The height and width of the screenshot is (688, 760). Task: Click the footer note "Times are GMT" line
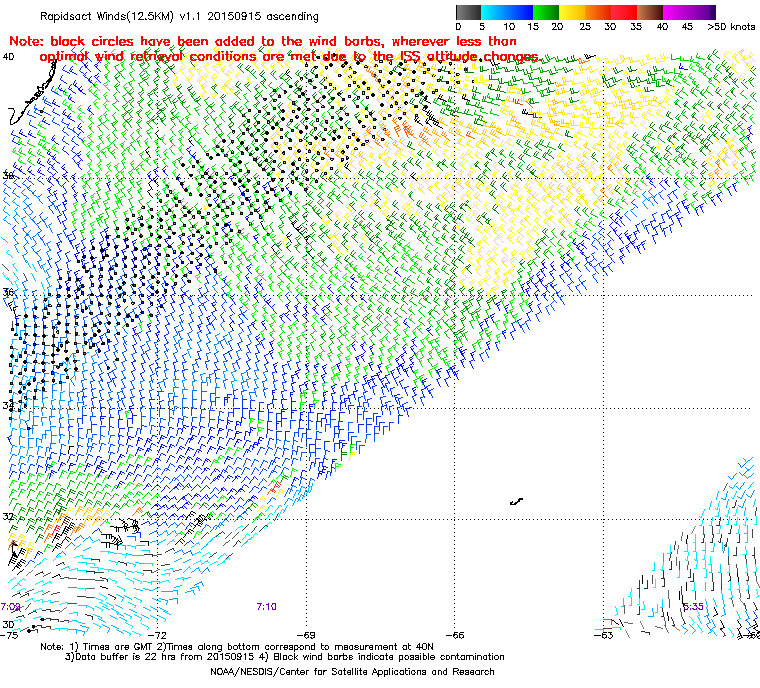(x=237, y=647)
